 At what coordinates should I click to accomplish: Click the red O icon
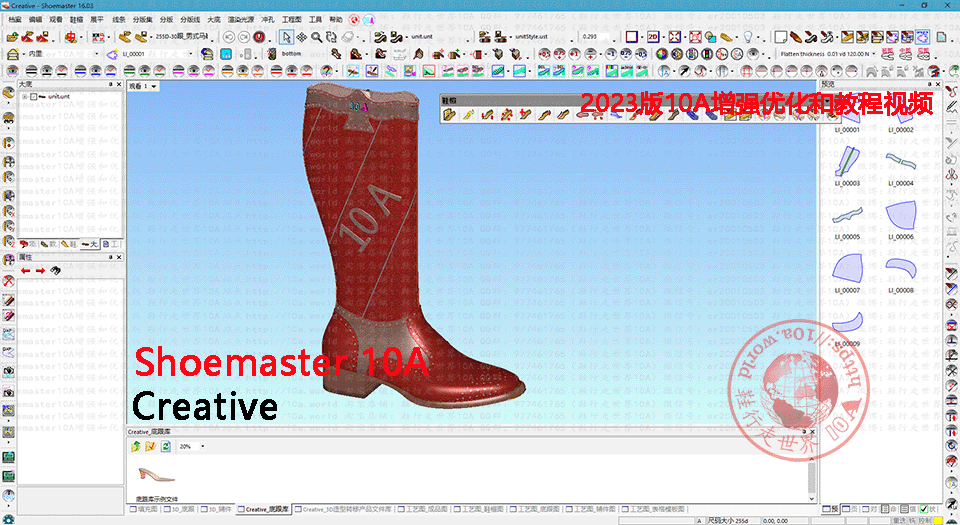(x=258, y=37)
